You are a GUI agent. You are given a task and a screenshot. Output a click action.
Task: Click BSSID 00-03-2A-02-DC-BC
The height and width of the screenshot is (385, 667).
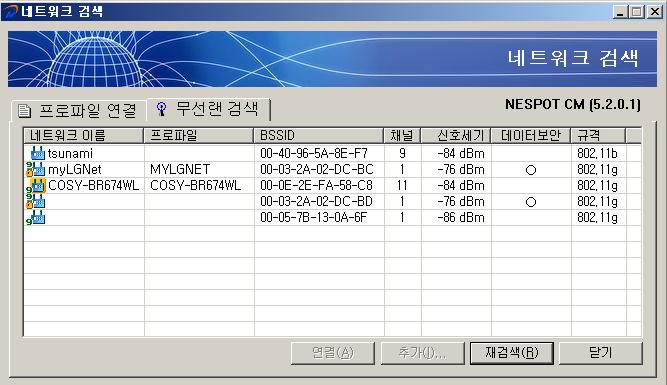click(x=316, y=169)
